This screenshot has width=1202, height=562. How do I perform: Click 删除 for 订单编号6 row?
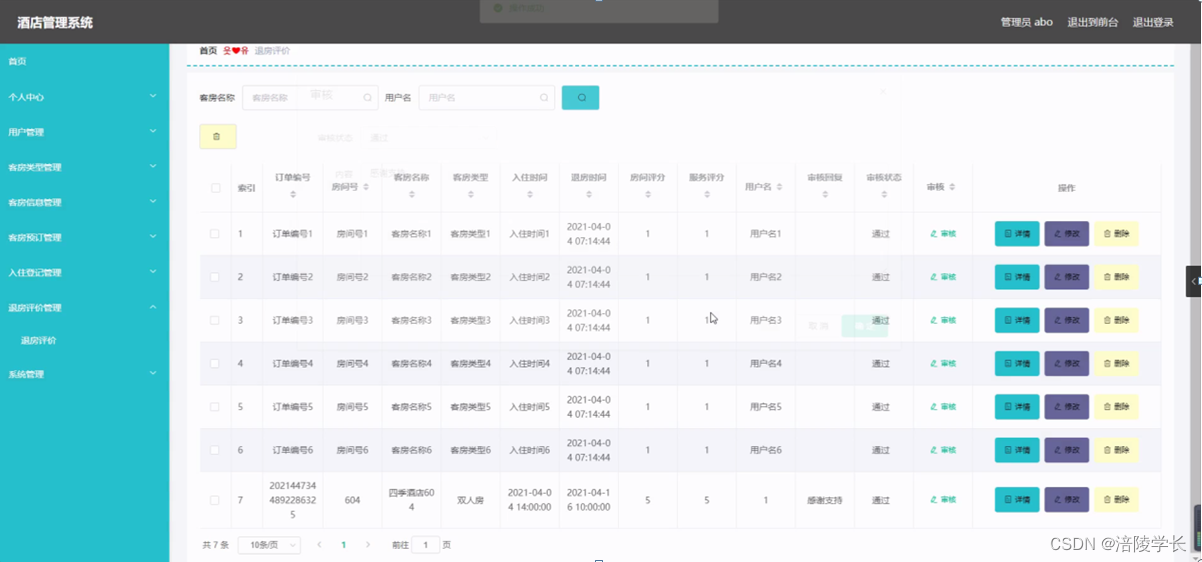(x=1116, y=450)
